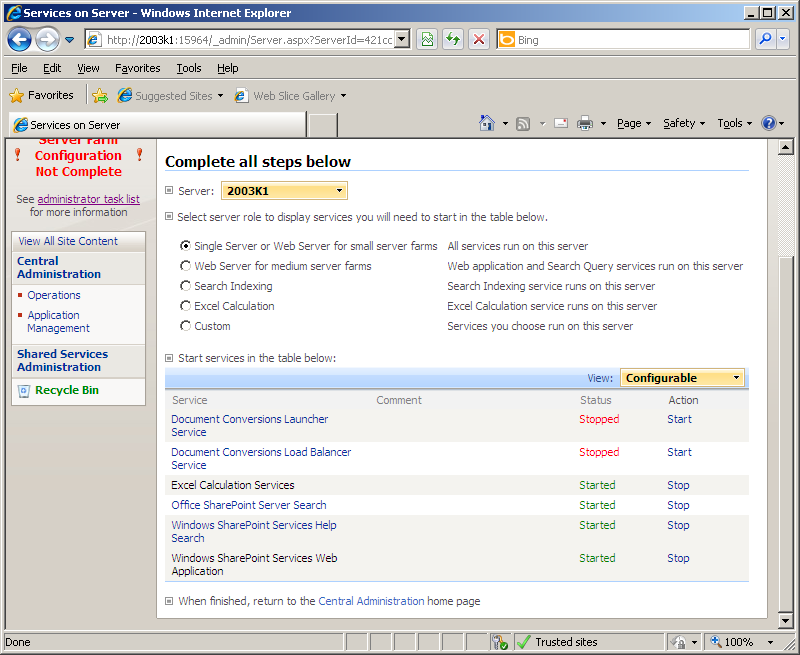This screenshot has width=800, height=655.
Task: Click the Read Mail icon
Action: 561,123
